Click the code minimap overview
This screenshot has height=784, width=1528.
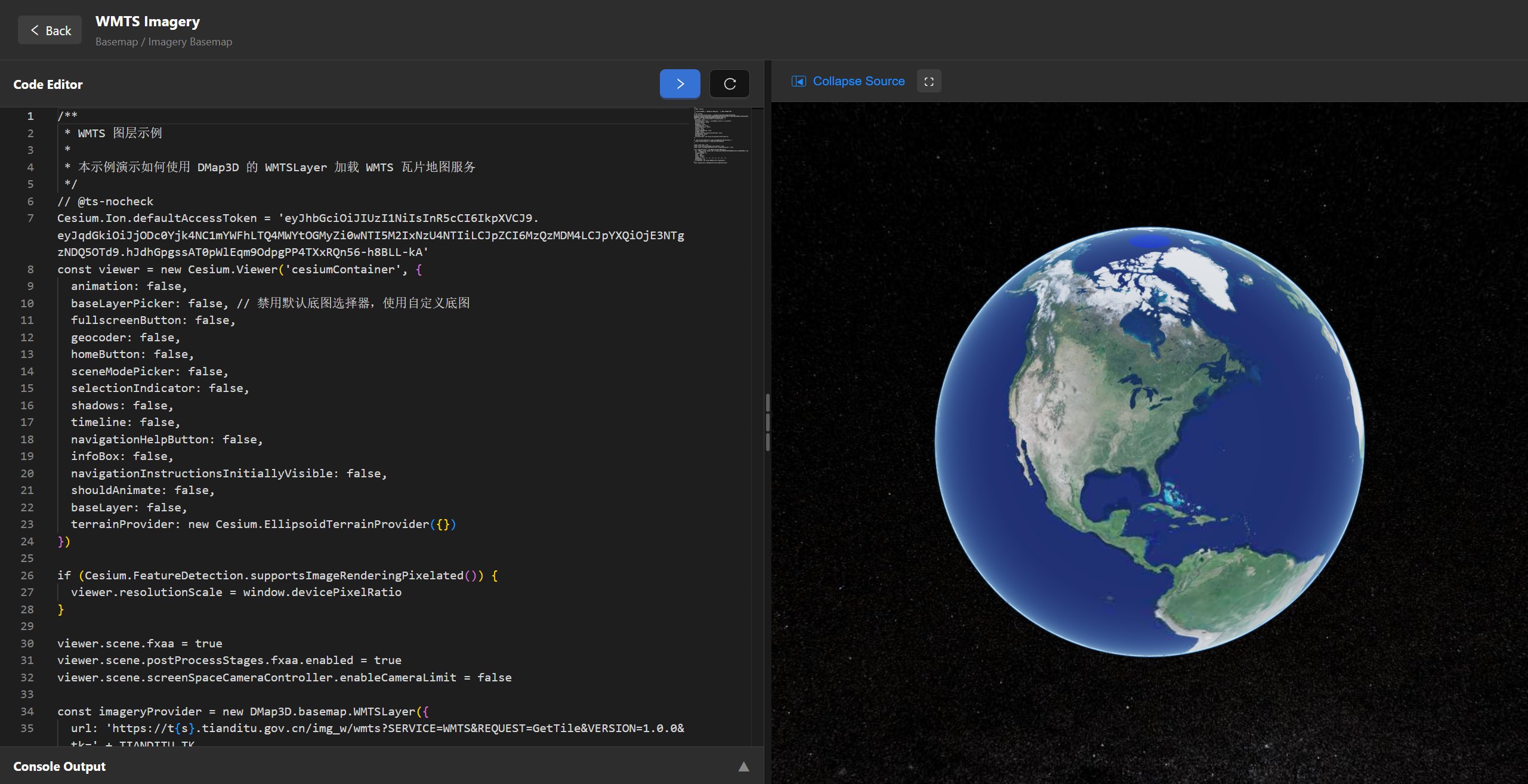tap(721, 135)
